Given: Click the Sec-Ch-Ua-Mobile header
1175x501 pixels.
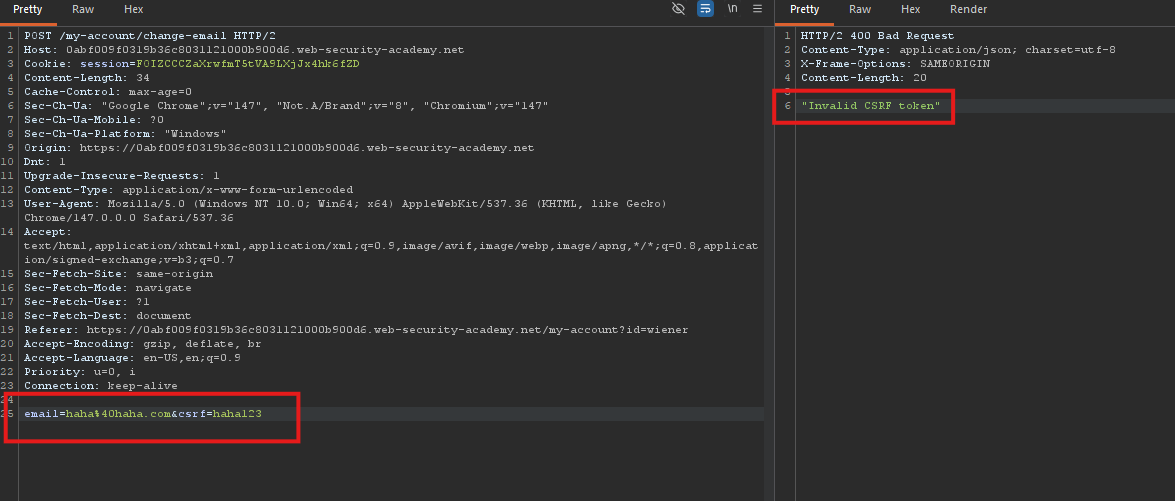Looking at the screenshot, I should 94,120.
